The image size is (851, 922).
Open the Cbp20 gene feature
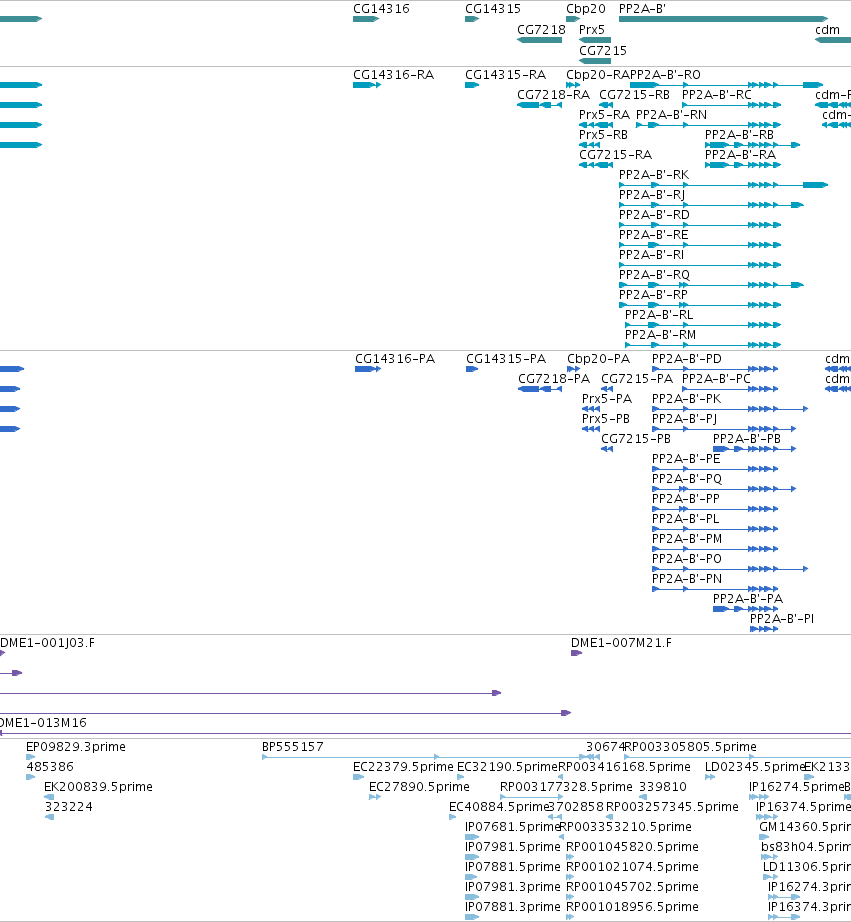click(573, 19)
